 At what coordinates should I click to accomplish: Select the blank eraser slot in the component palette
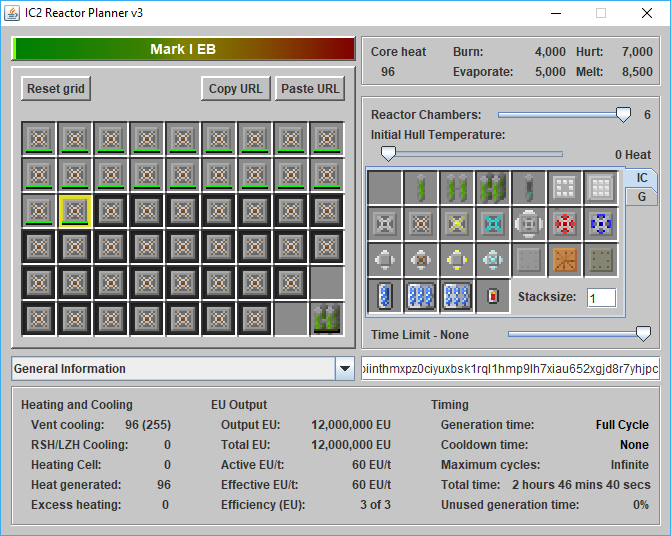[x=385, y=187]
